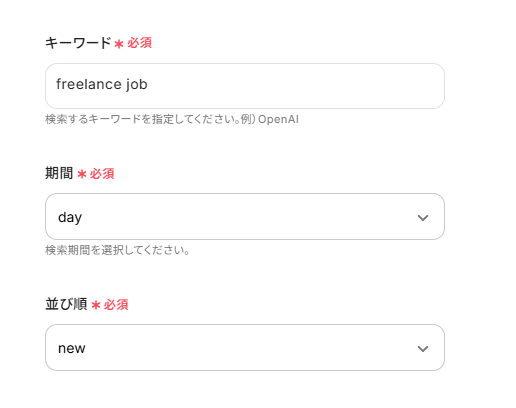Screen dimensions: 516x408
Task: Click the selected value 'new'
Action: [x=72, y=348]
